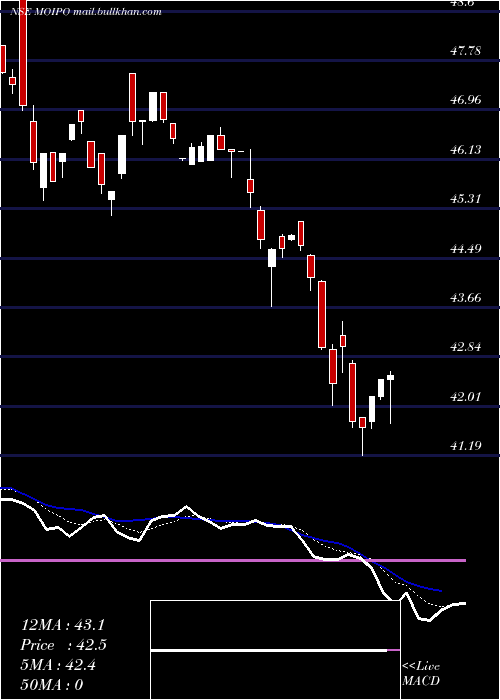500x700 pixels.
Task: Click the 43.66 price axis label
Action: [x=465, y=297]
